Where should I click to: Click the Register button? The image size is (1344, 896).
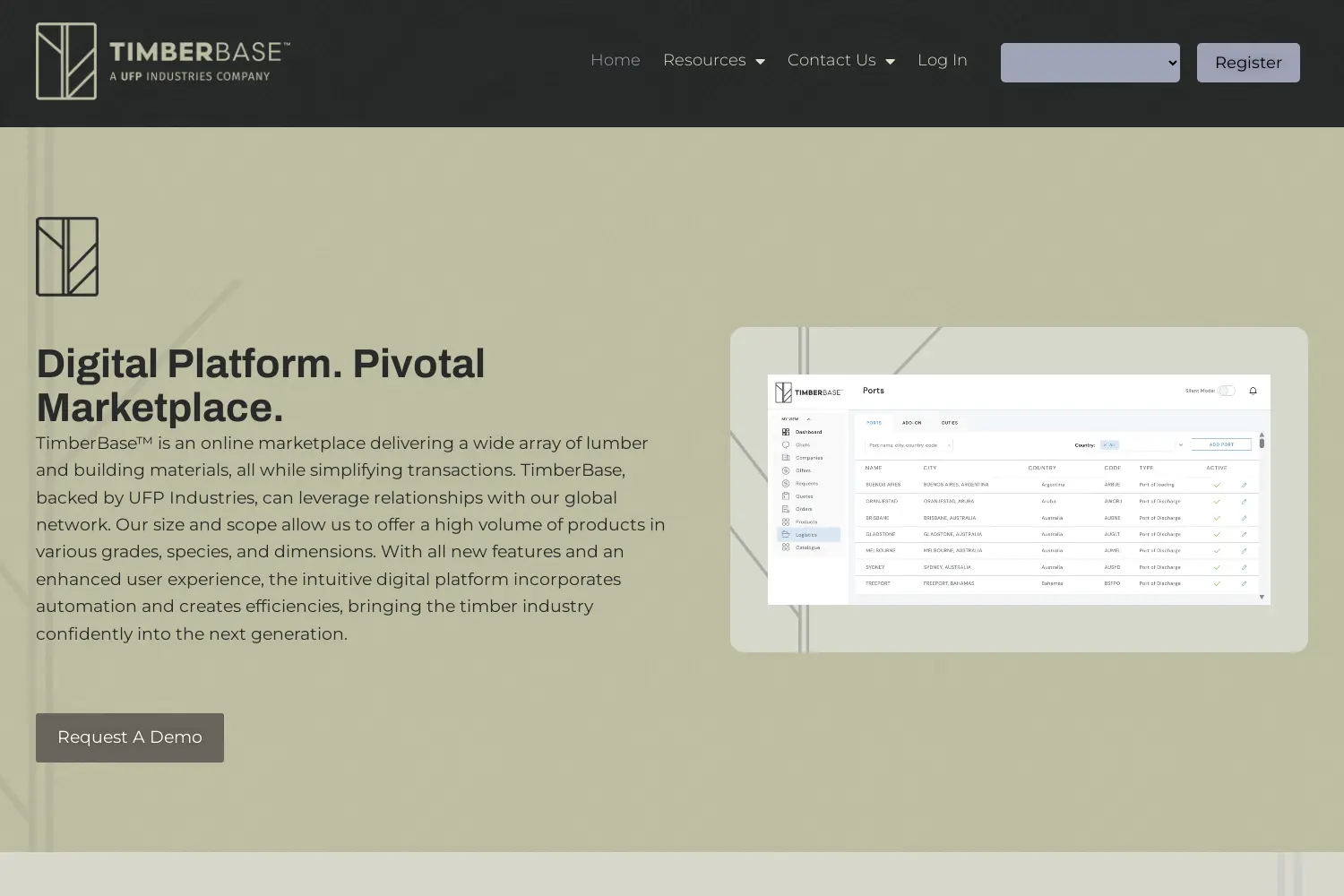(x=1248, y=63)
